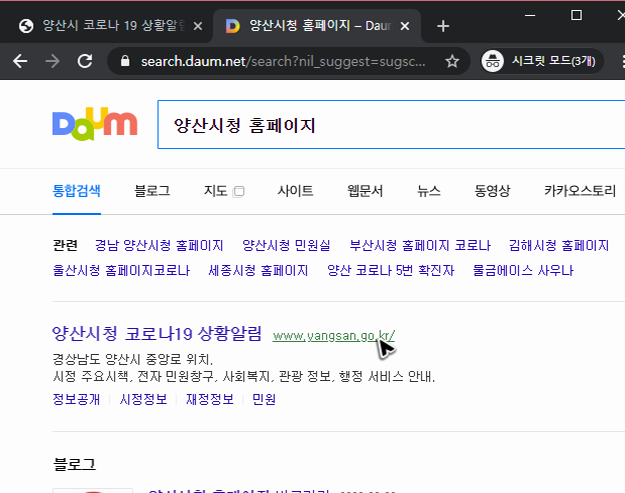The image size is (625, 493).
Task: Open a new browser tab
Action: [x=443, y=26]
